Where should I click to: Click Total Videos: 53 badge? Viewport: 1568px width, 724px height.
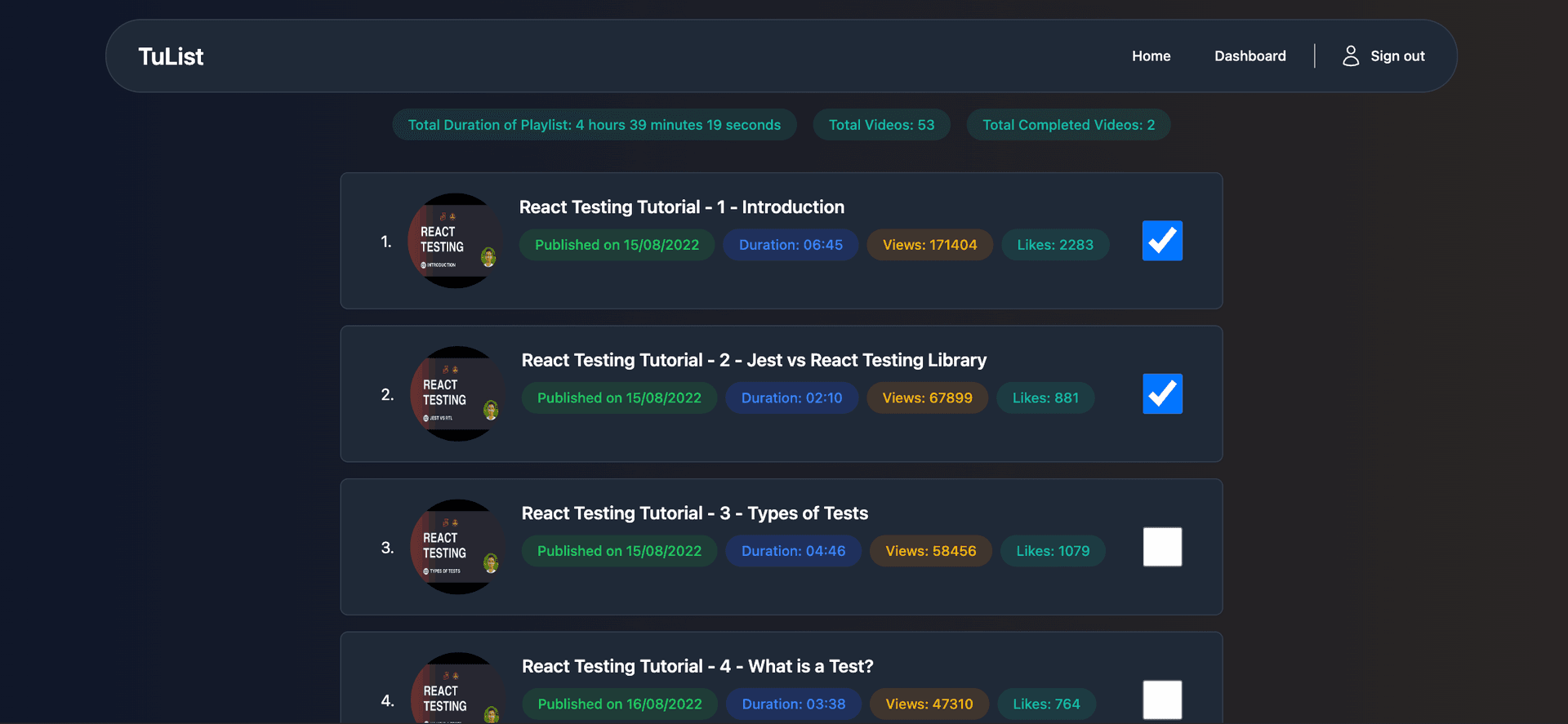[x=881, y=125]
